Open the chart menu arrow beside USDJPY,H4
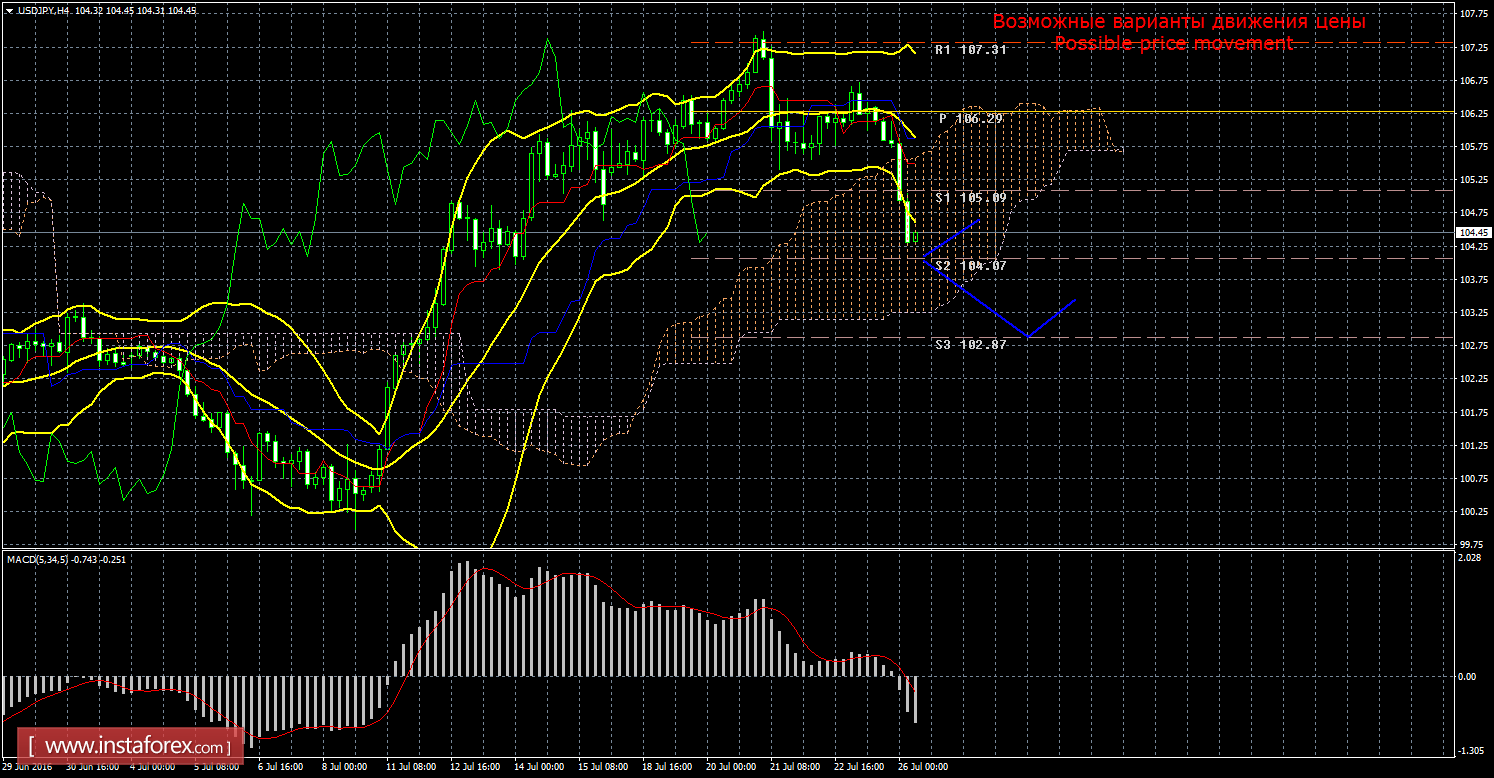The image size is (1494, 778). click(9, 9)
